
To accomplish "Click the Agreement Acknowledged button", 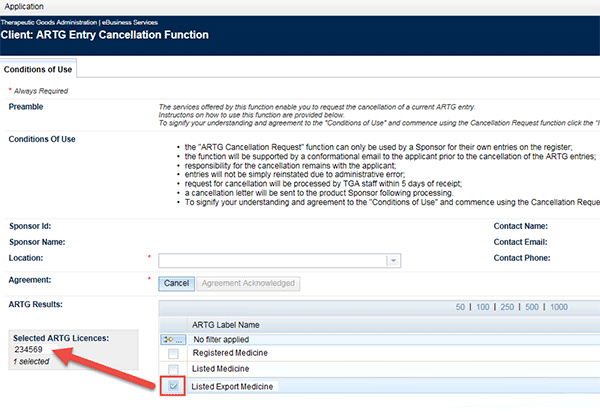I will [x=249, y=283].
